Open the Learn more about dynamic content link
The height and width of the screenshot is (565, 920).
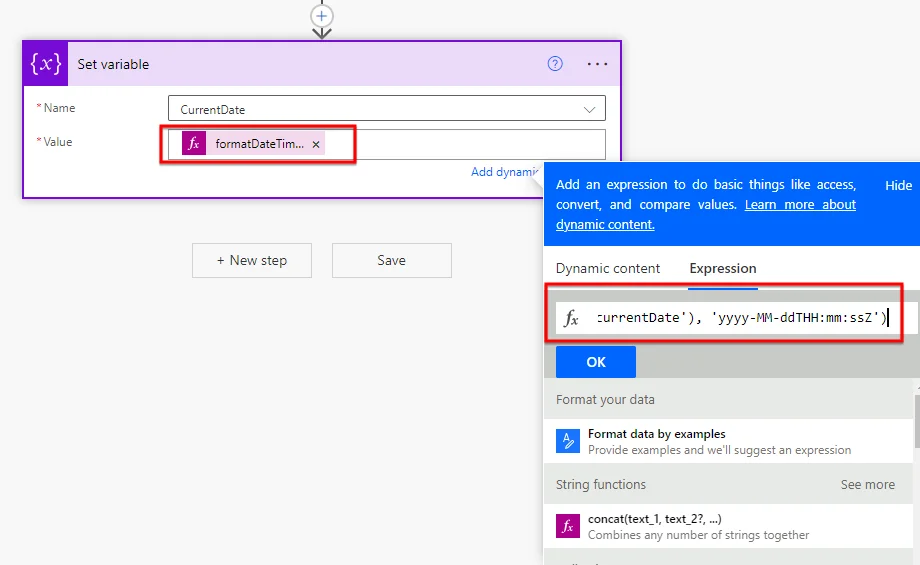[x=800, y=205]
